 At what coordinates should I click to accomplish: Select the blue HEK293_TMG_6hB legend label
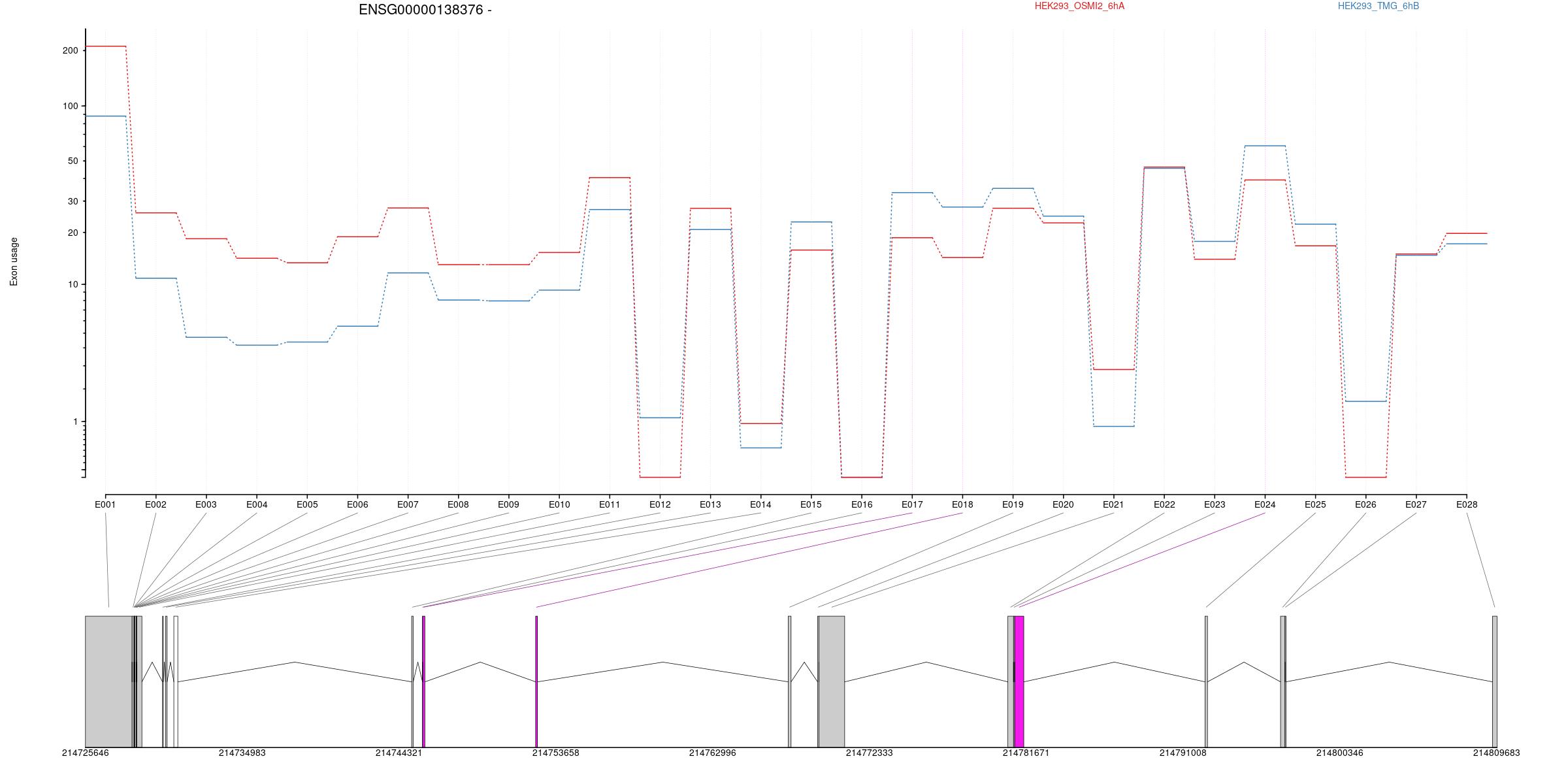pyautogui.click(x=1379, y=6)
